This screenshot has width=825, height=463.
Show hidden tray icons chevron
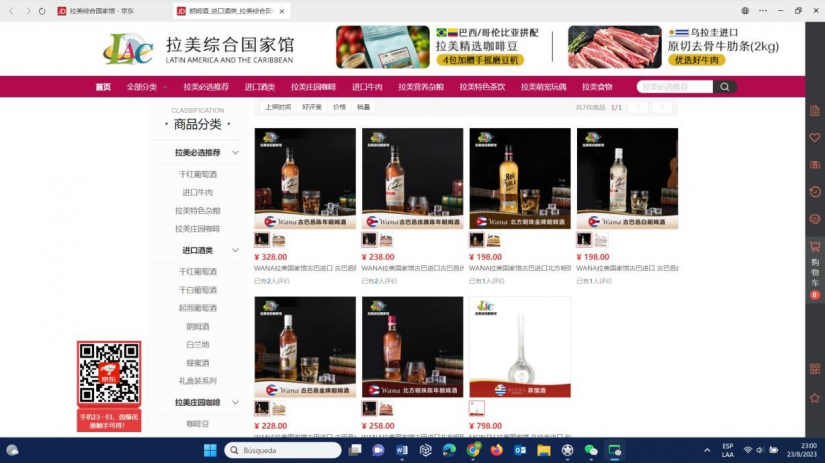707,450
